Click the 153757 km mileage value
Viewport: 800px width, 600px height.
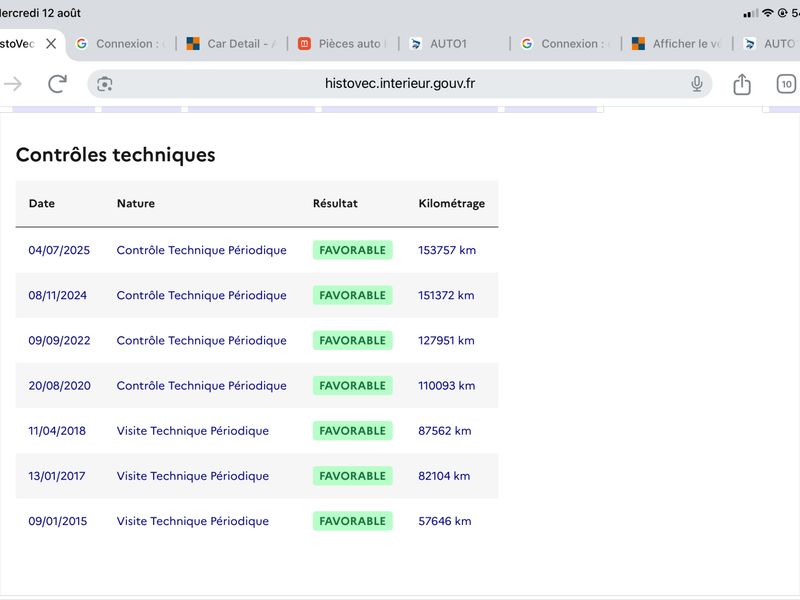[447, 250]
